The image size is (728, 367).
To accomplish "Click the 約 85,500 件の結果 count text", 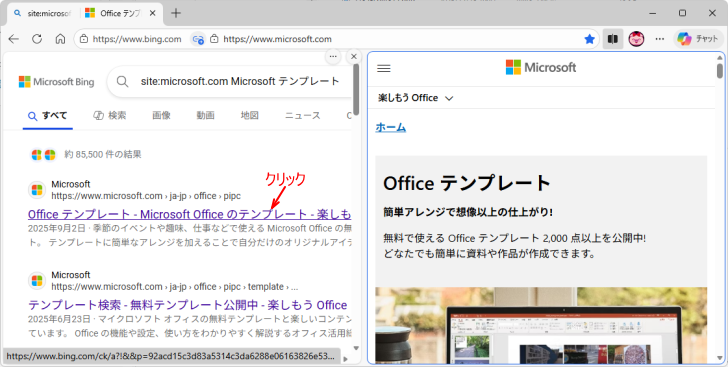I will (103, 154).
